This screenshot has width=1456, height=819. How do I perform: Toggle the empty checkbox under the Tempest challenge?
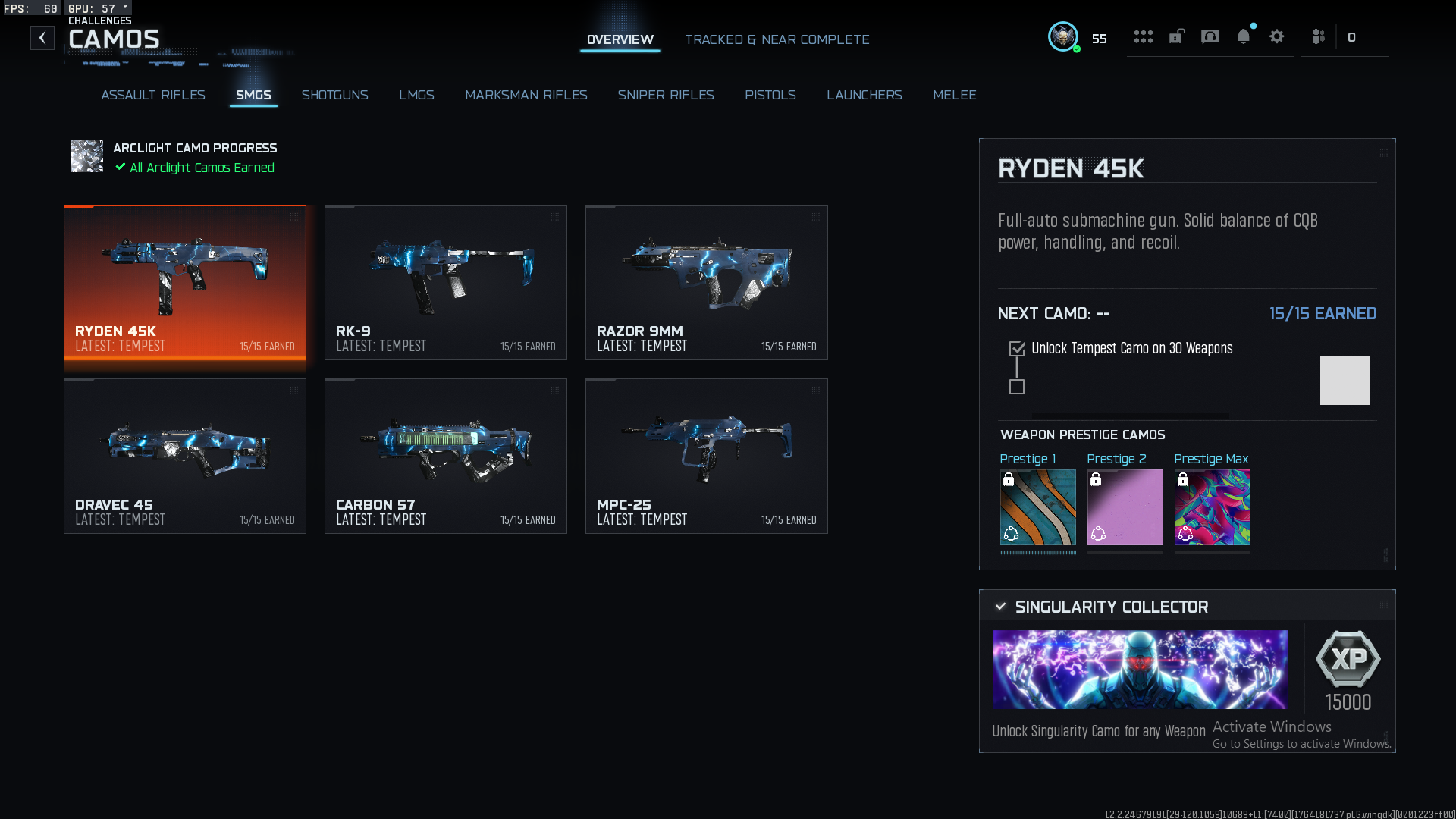(1017, 388)
